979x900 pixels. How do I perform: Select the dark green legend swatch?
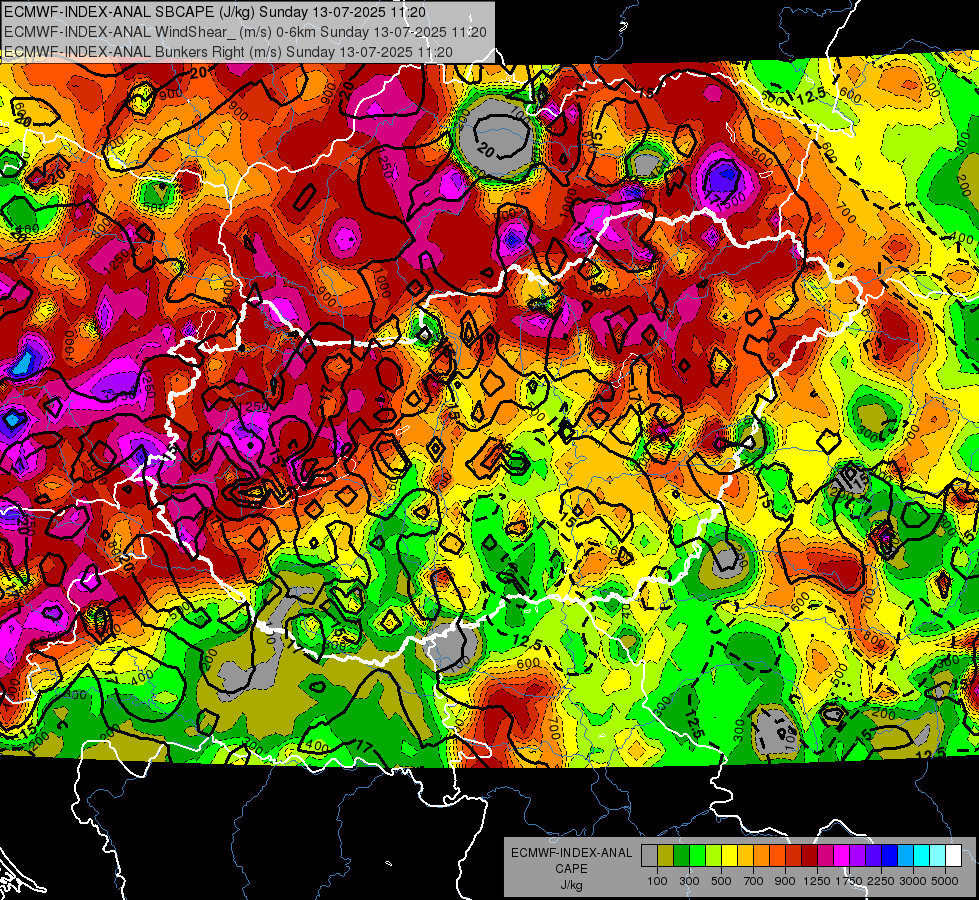[x=681, y=856]
